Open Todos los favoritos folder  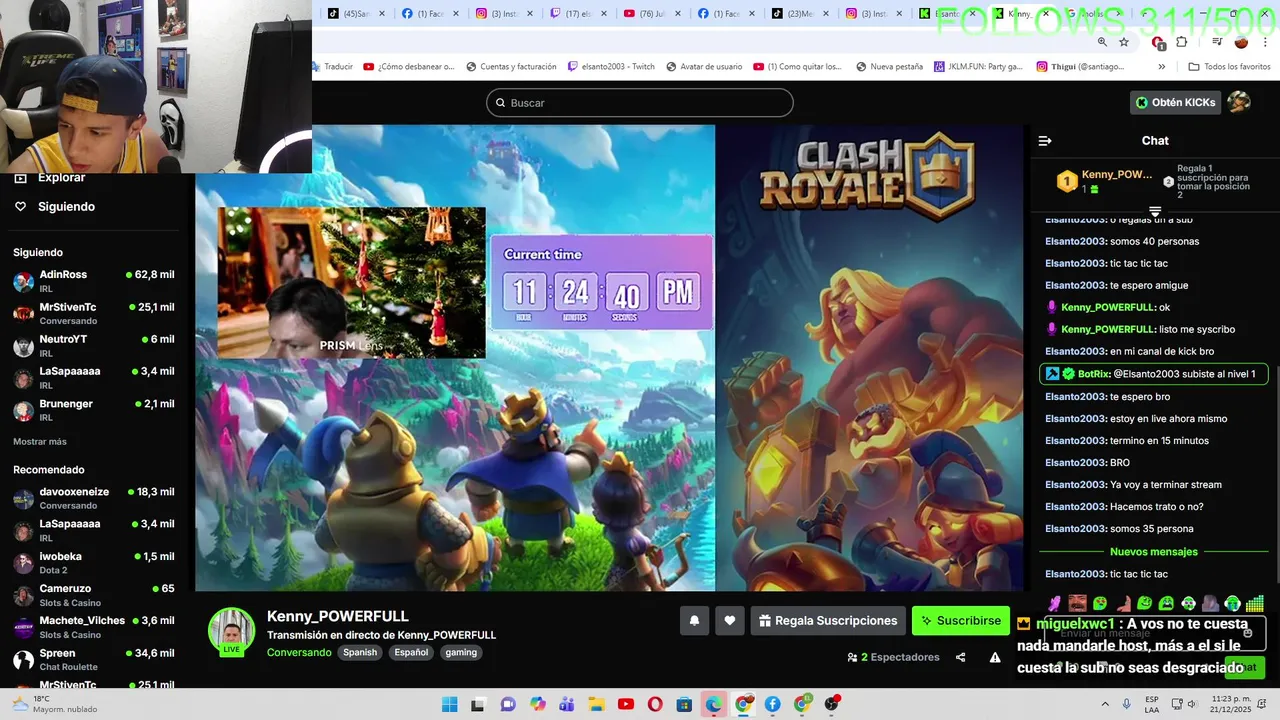[x=1229, y=67]
